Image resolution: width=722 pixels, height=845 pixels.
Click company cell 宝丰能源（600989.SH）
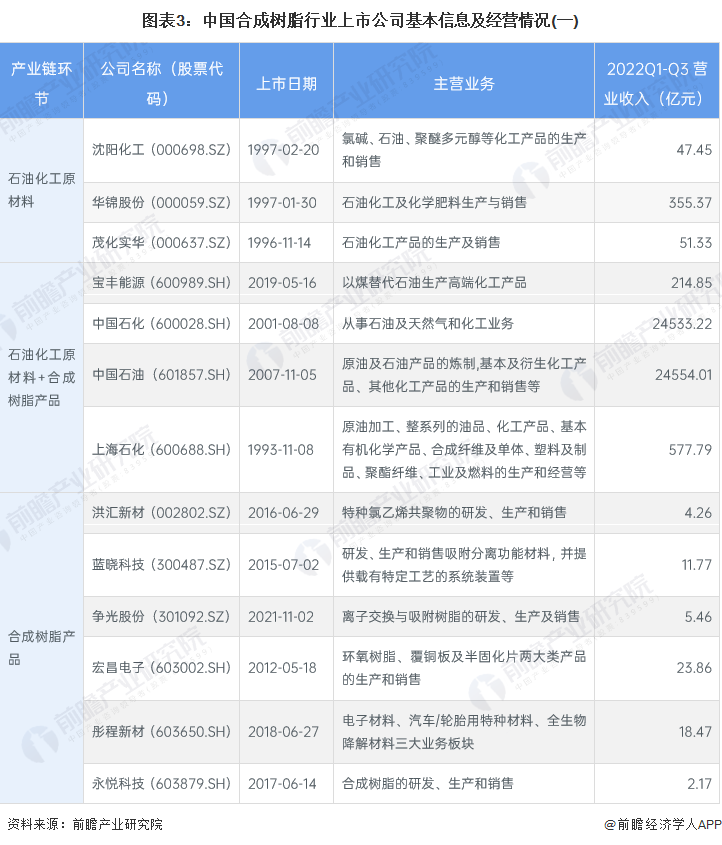[161, 282]
